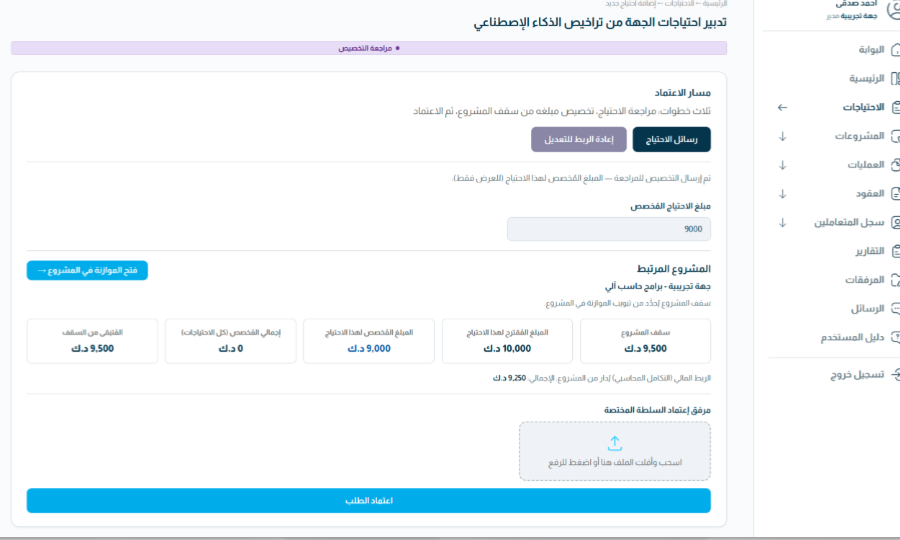Click the سقف المشروع card

(645, 341)
